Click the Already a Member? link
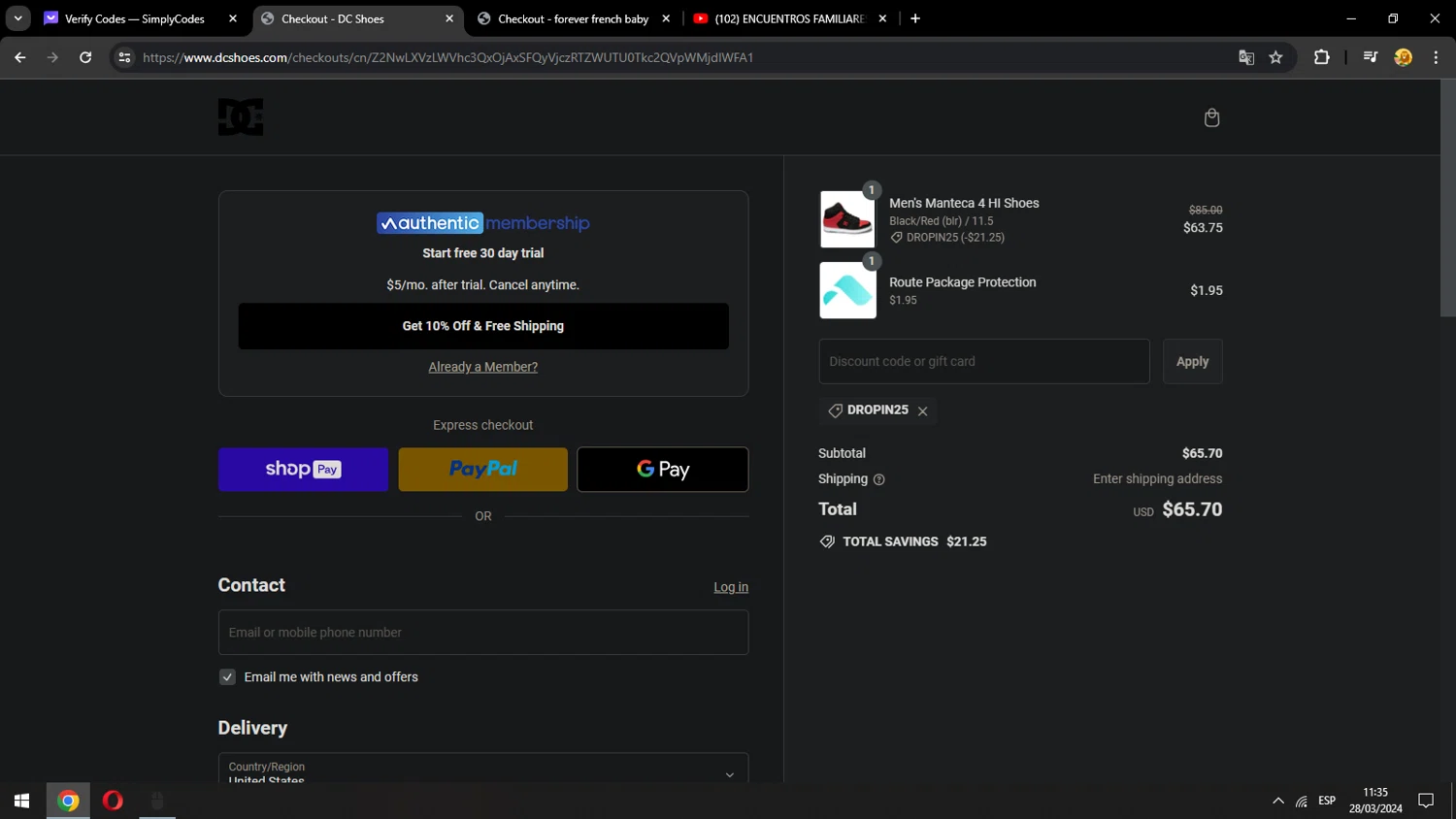The image size is (1456, 819). coord(483,367)
